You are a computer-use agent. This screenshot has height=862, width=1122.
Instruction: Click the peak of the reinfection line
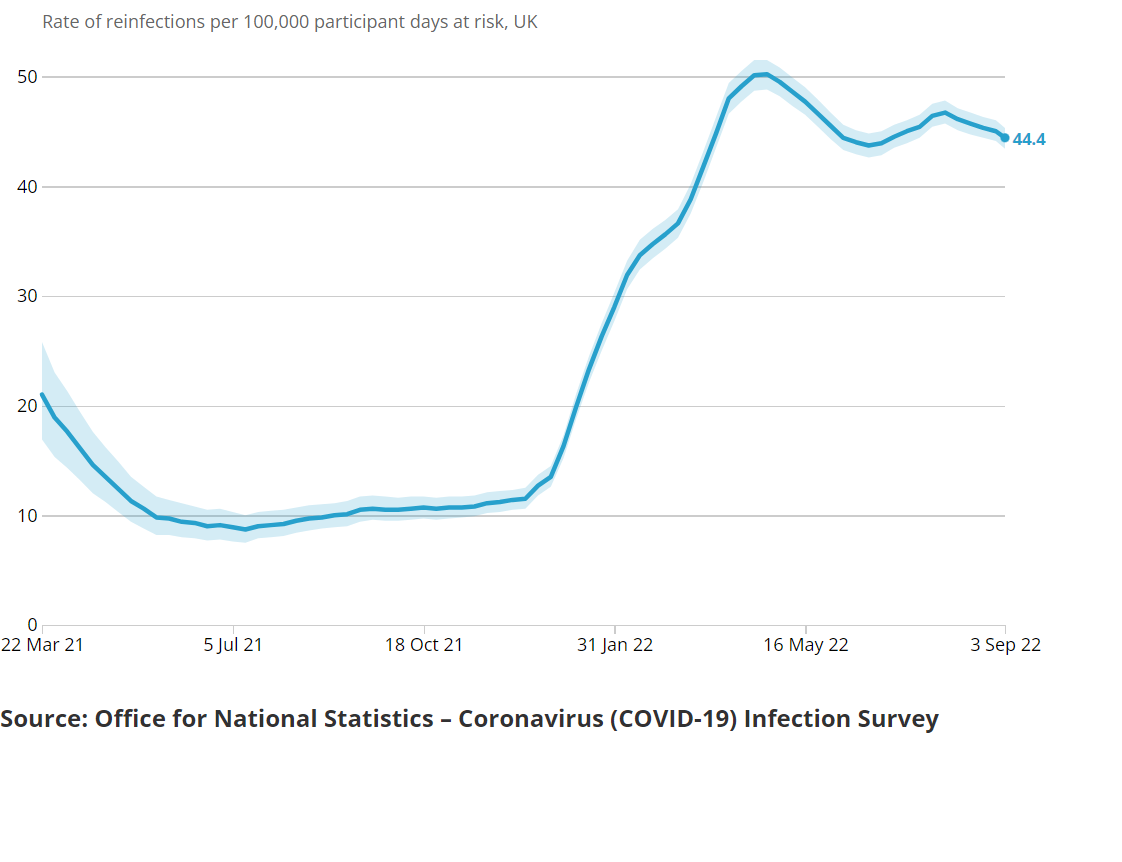pos(765,74)
